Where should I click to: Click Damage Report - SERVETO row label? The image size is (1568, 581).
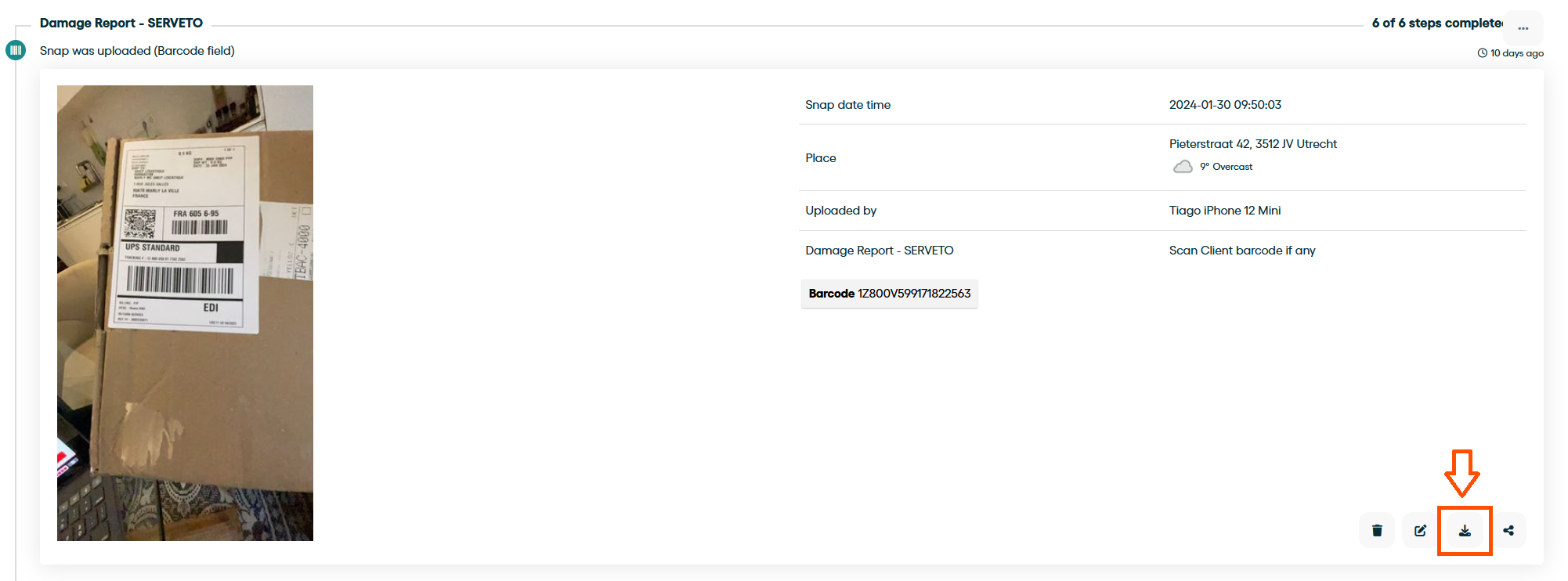click(880, 251)
